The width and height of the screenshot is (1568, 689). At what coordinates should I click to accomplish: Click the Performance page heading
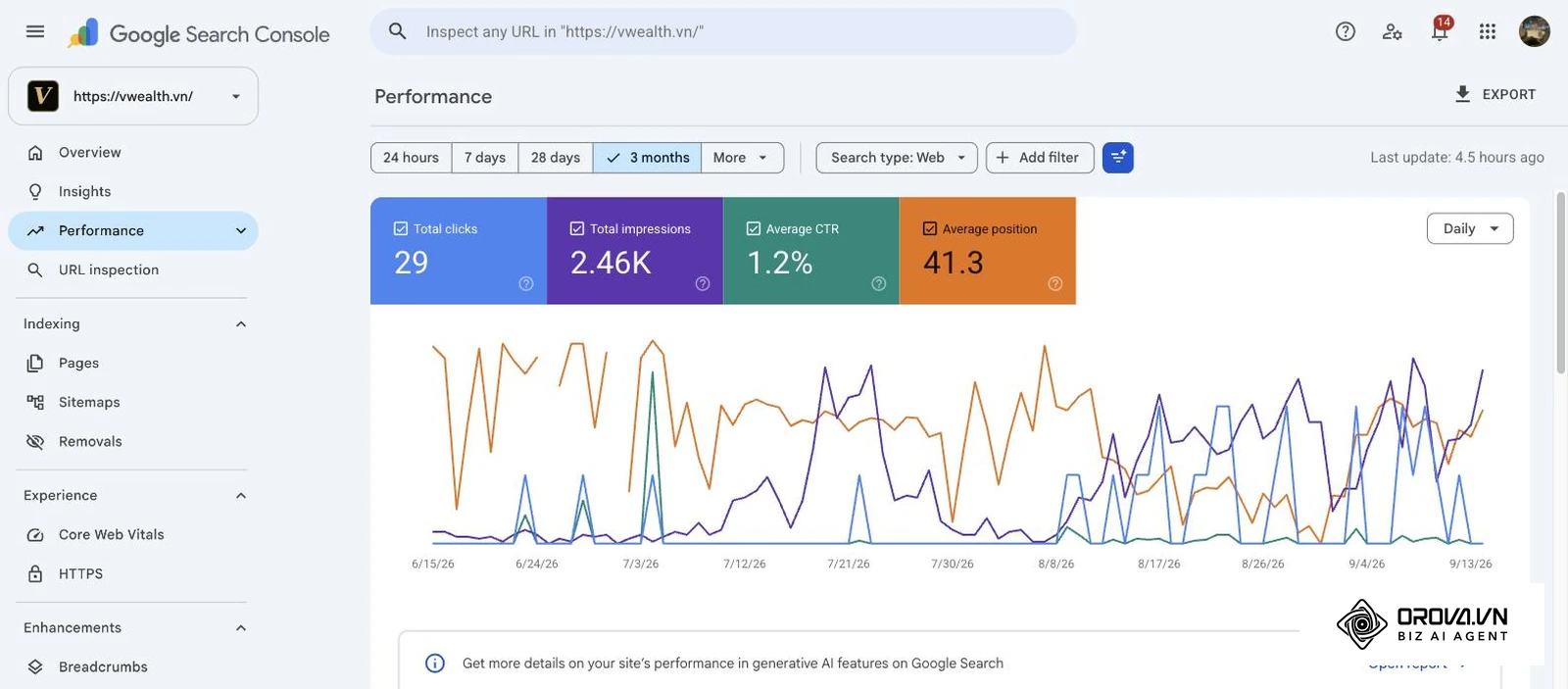[433, 96]
